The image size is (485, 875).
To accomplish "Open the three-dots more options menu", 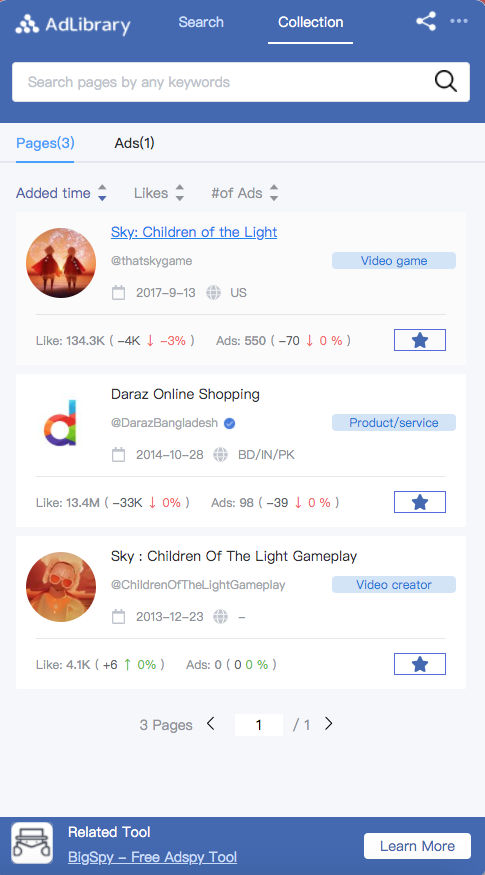I will click(x=459, y=21).
